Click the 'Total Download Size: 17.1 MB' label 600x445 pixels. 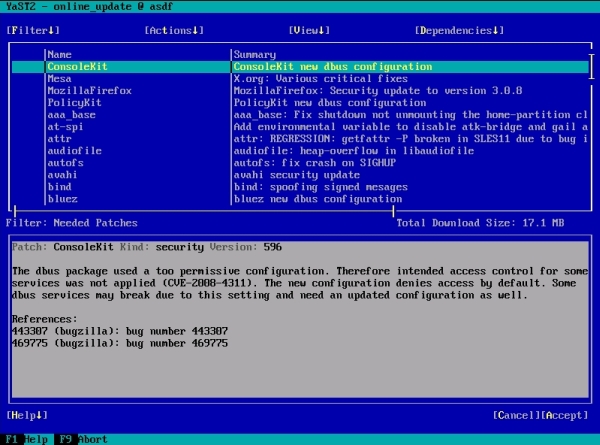point(480,223)
